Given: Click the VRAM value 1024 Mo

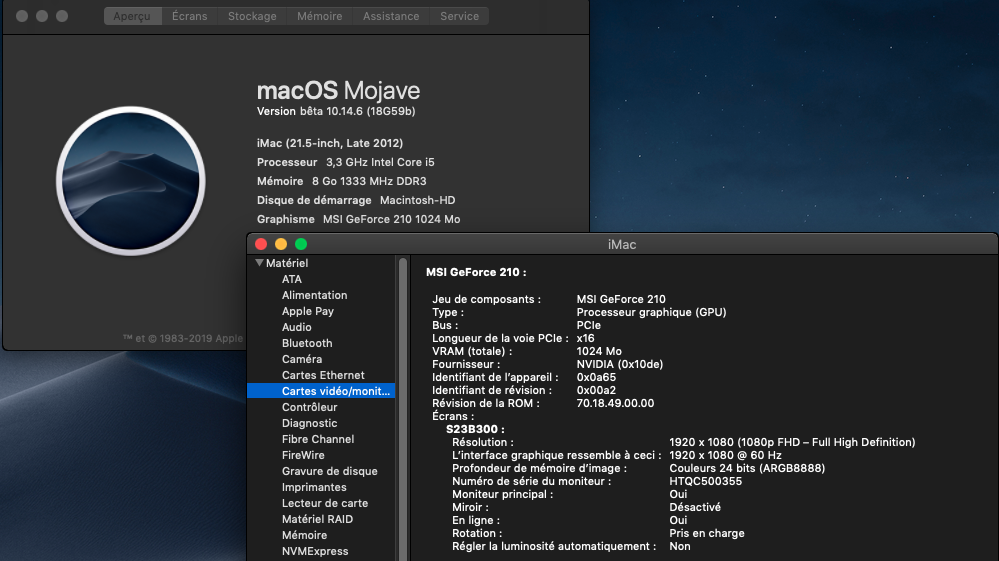Looking at the screenshot, I should pos(599,351).
